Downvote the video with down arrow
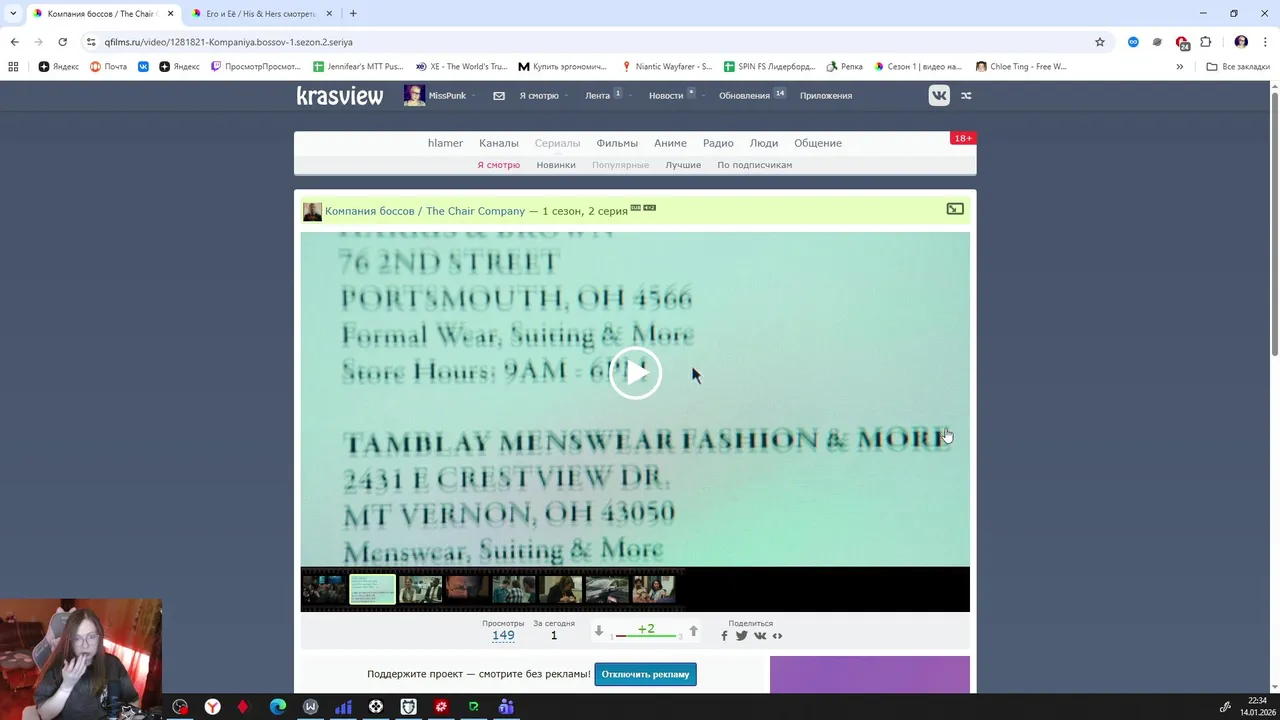 (599, 631)
